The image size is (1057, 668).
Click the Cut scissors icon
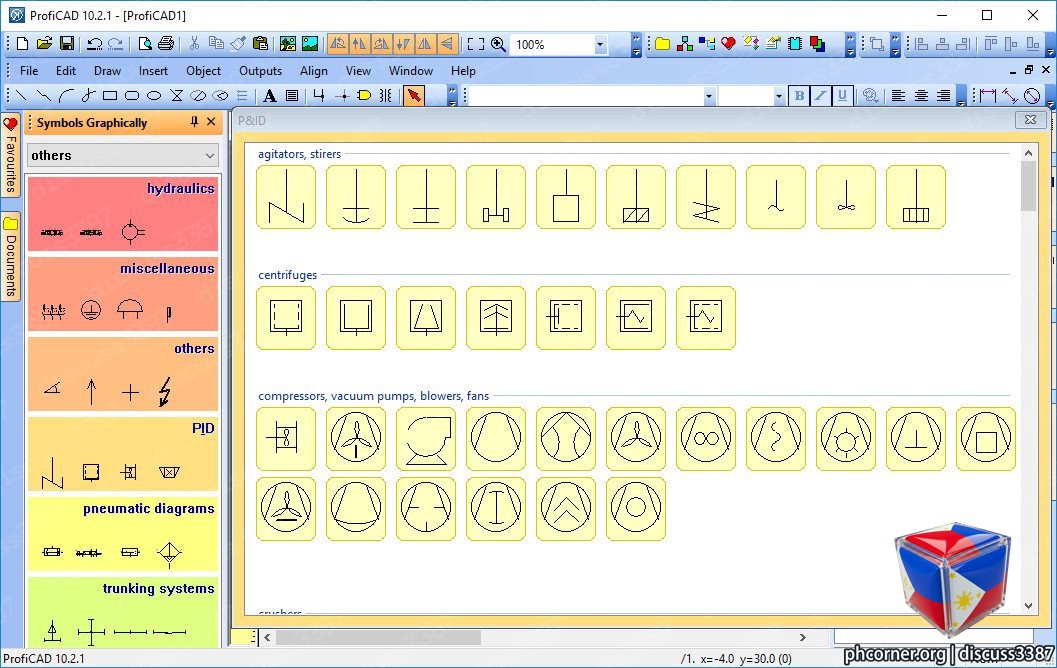194,44
